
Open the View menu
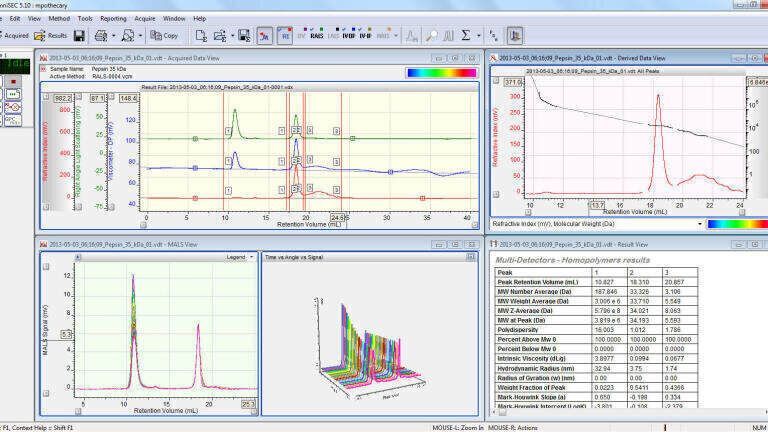34,19
